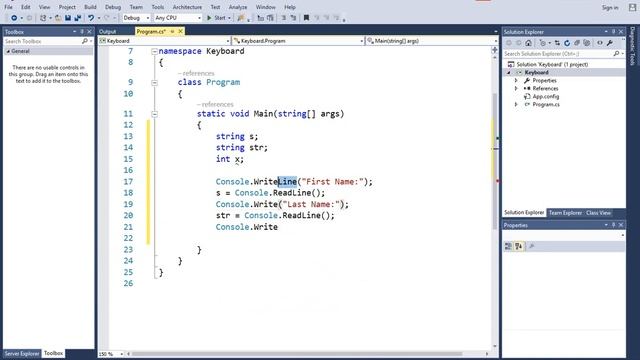Expand the References node in Solution Explorer

click(516, 88)
